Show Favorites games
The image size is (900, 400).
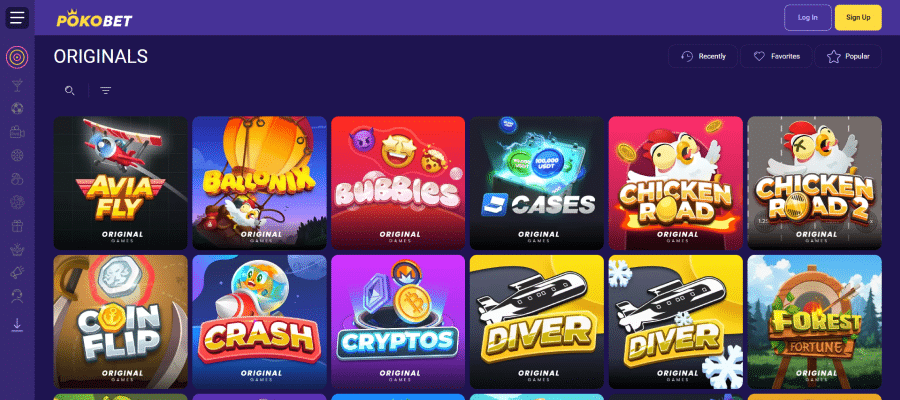[x=776, y=56]
